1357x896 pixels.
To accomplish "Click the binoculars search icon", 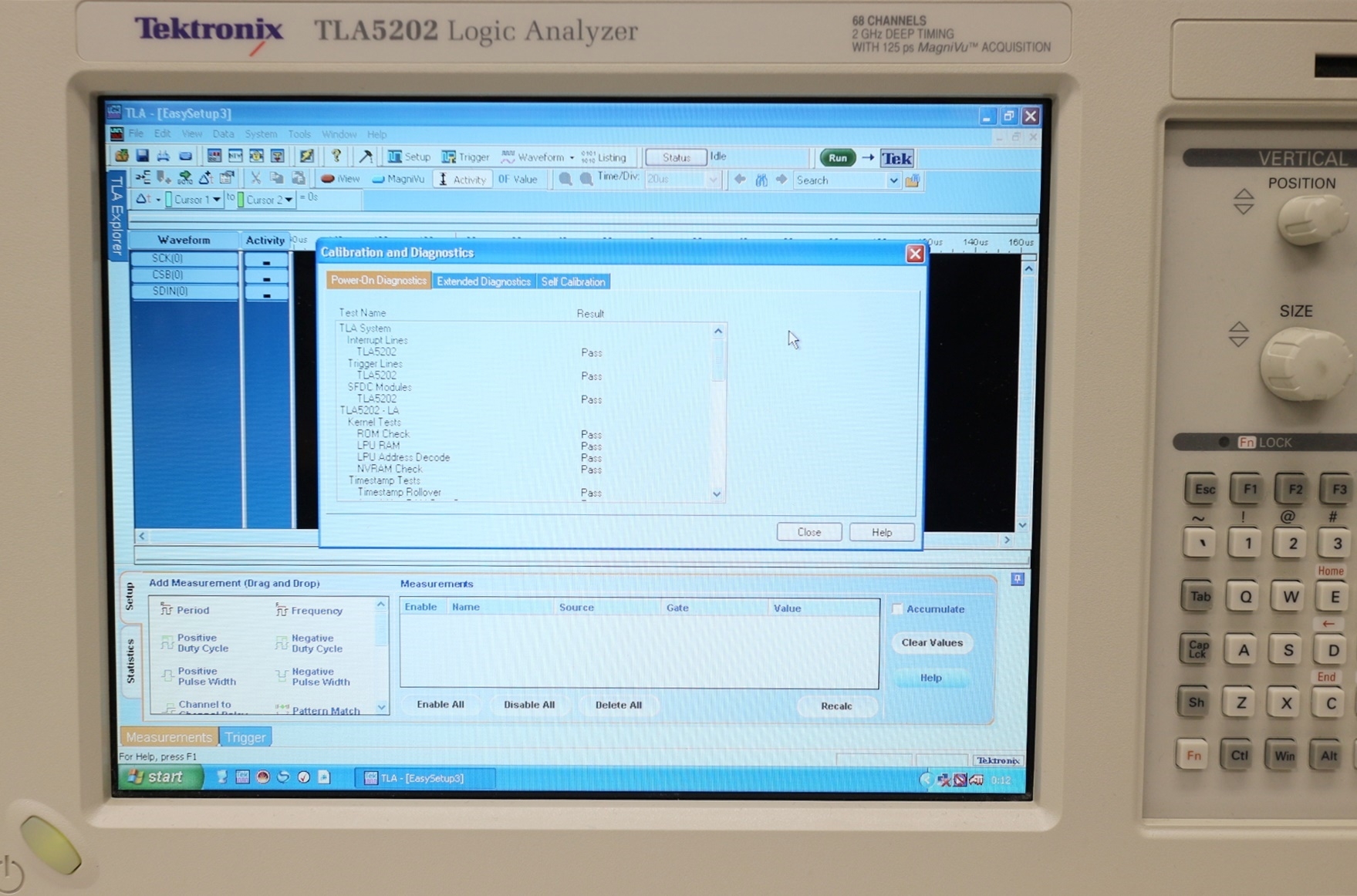I will point(761,180).
